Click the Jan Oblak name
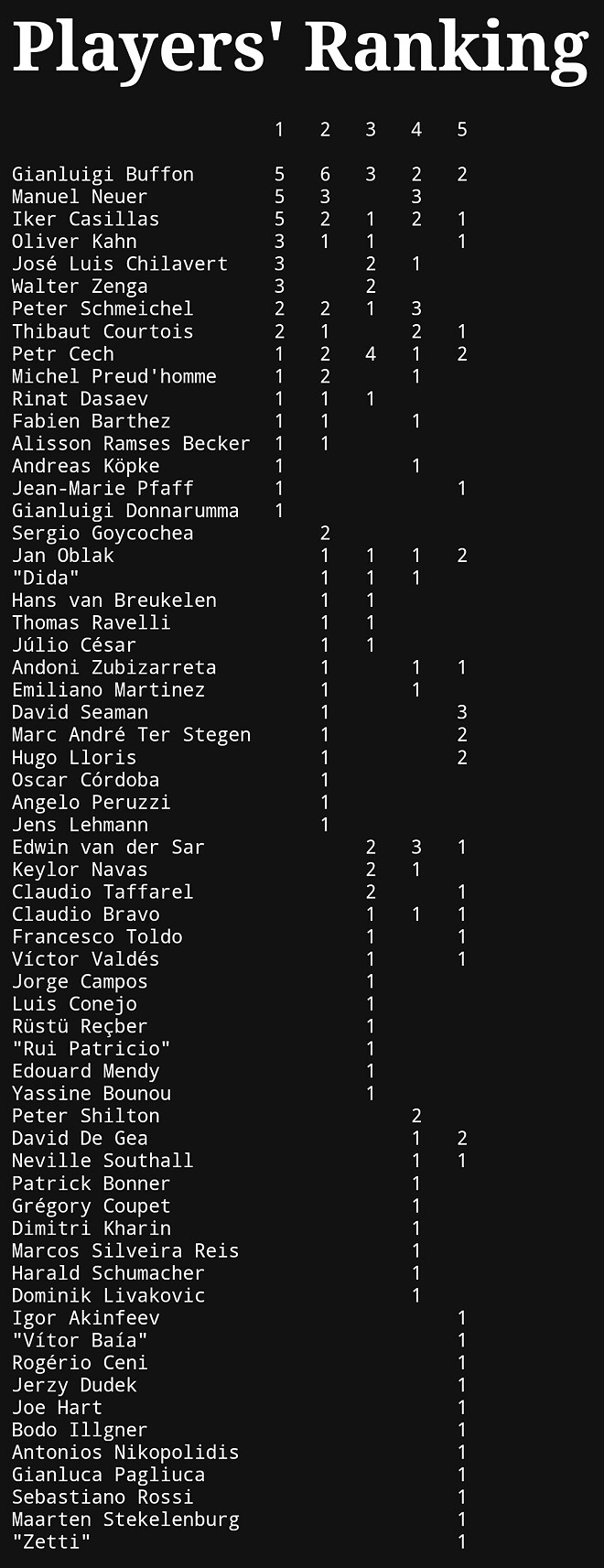 pyautogui.click(x=63, y=556)
